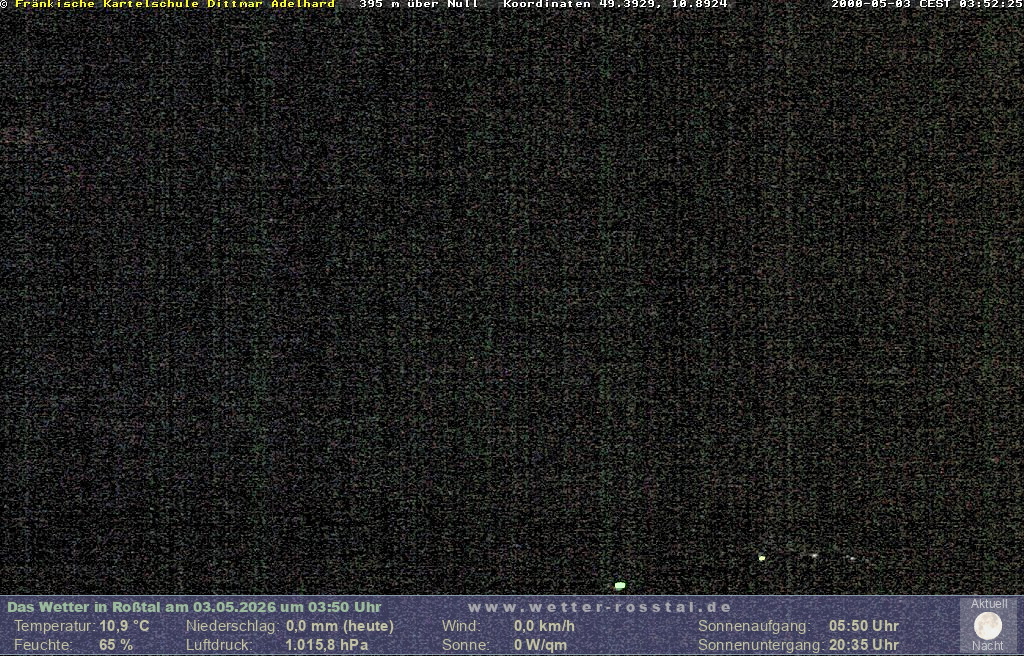The image size is (1024, 656).
Task: Click the Sonne 0 W/qm value
Action: click(x=540, y=645)
